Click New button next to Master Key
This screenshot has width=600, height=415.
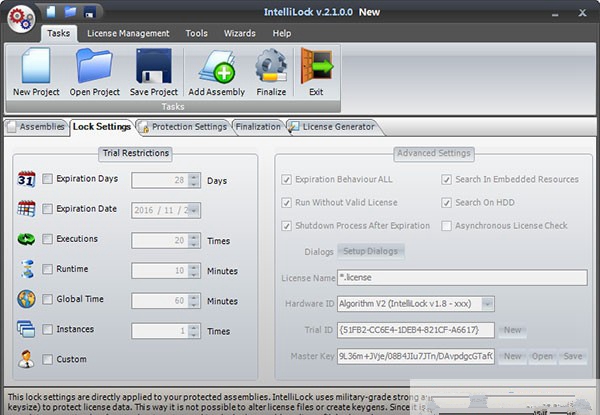pos(512,356)
